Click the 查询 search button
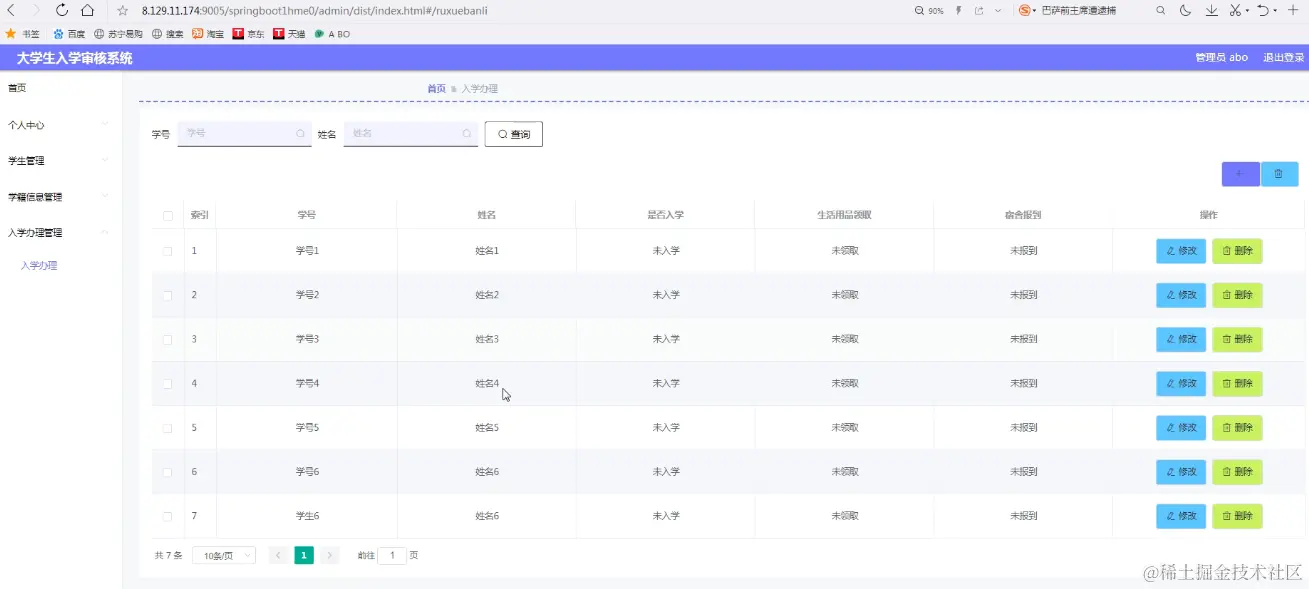The height and width of the screenshot is (589, 1309). [x=513, y=134]
